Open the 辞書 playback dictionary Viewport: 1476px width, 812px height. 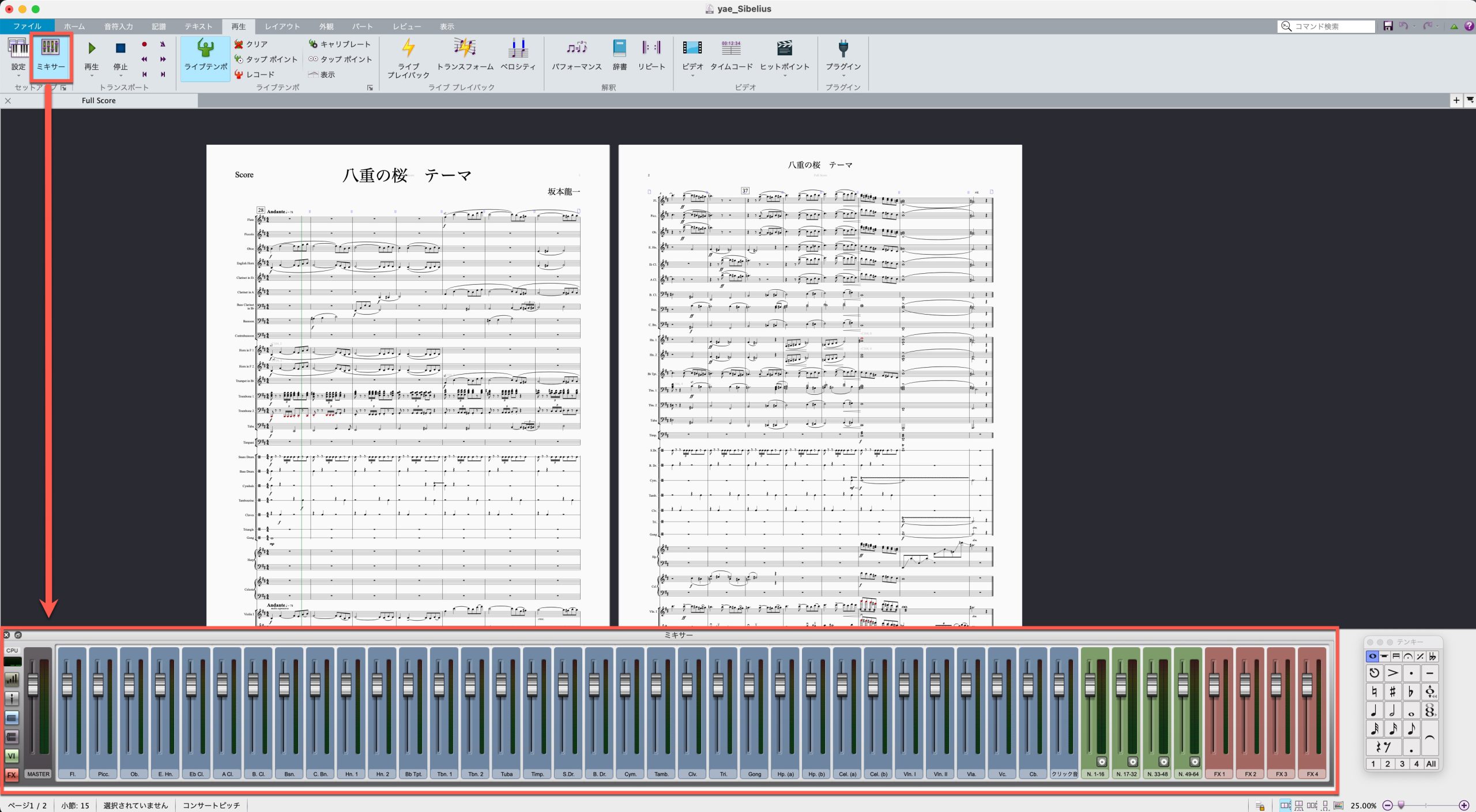coord(620,56)
